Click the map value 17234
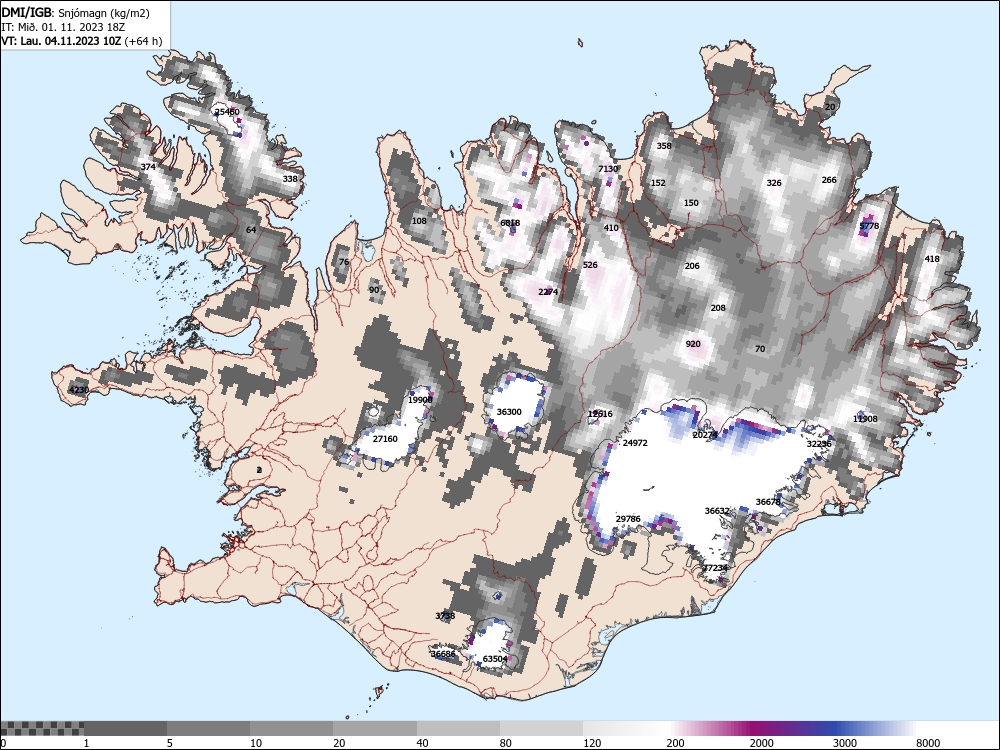This screenshot has width=1000, height=750. 715,568
